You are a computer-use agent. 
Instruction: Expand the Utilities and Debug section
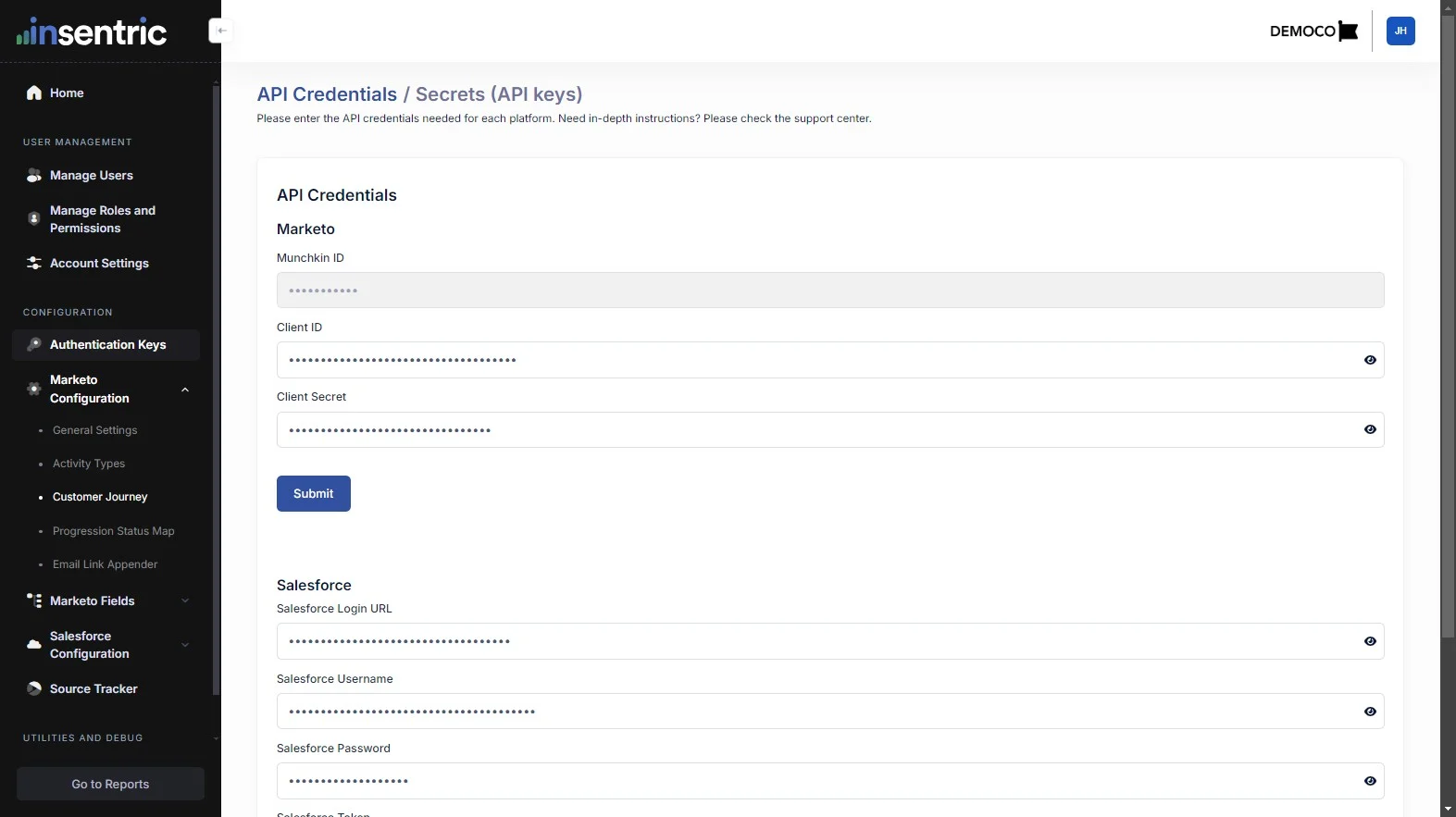tap(216, 738)
